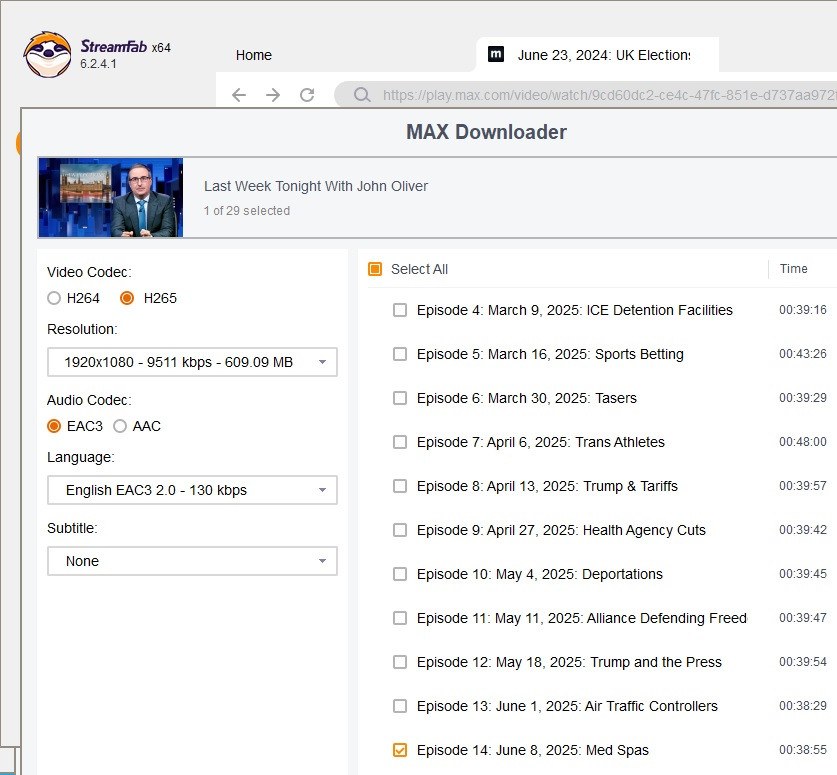Viewport: 837px width, 775px height.
Task: Check Episode 13 Air Traffic Controllers
Action: point(400,706)
